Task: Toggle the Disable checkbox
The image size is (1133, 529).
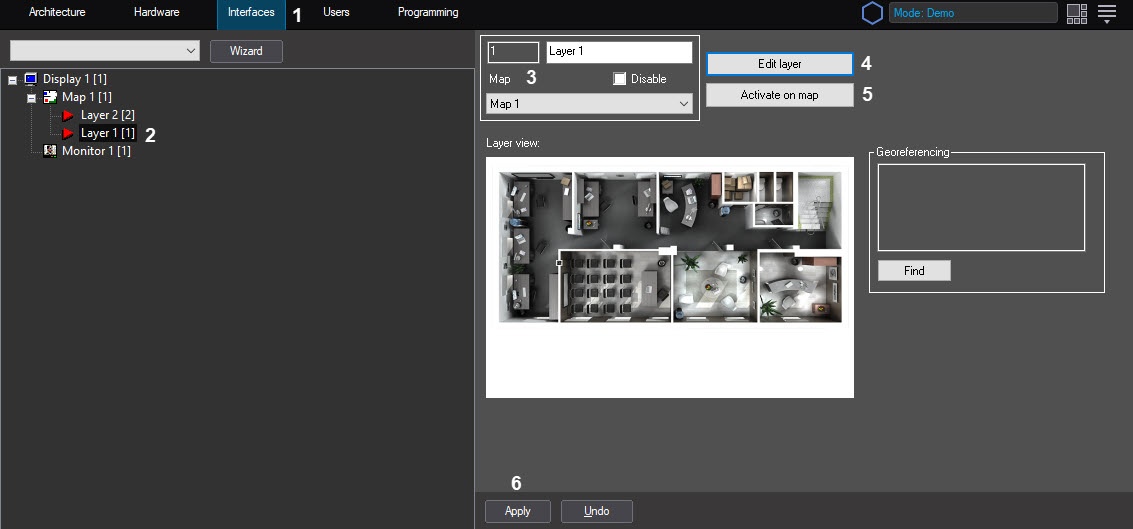Action: [620, 79]
